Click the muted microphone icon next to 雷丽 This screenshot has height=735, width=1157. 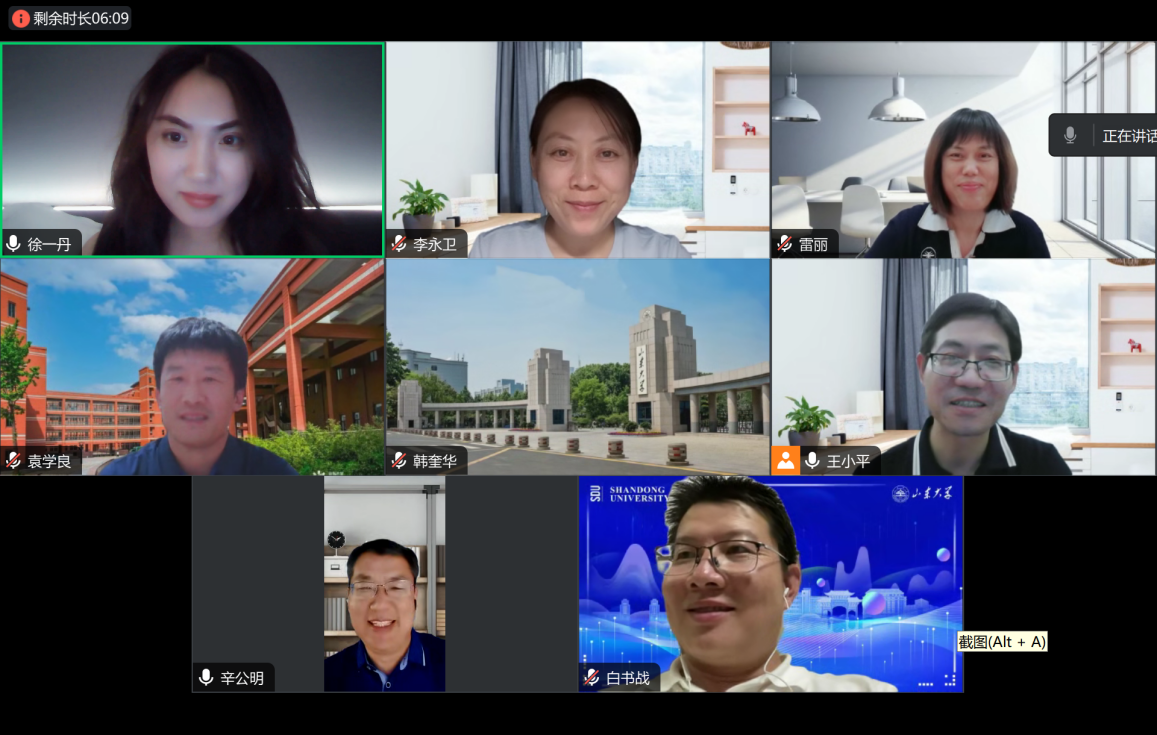point(785,244)
